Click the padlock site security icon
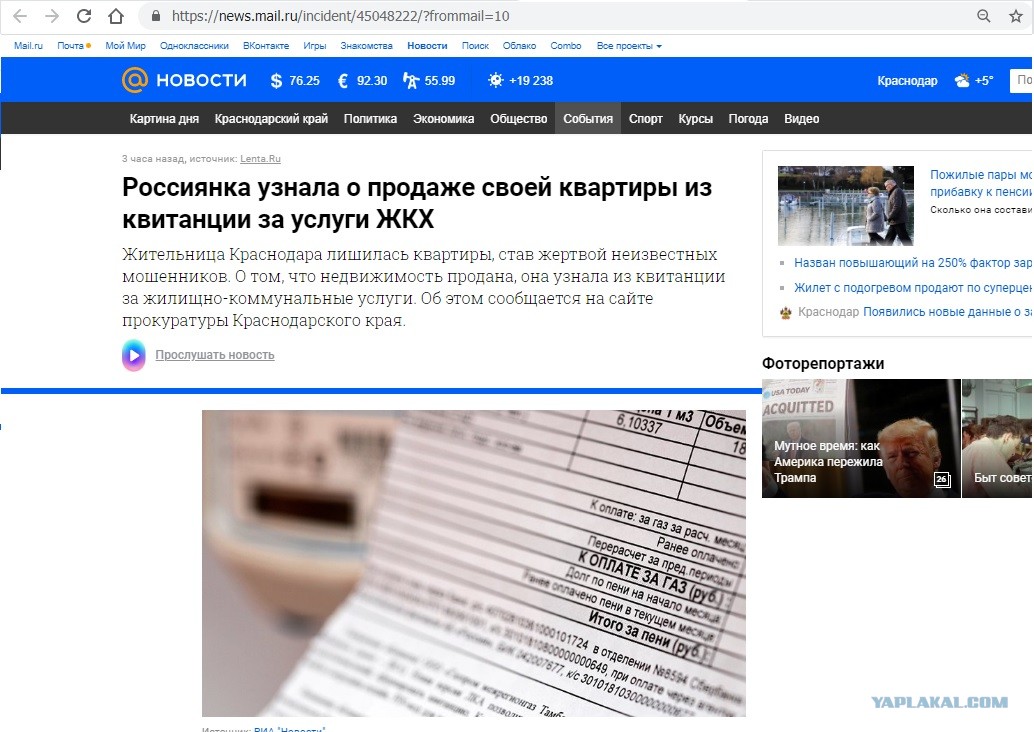Image resolution: width=1034 pixels, height=732 pixels. [x=156, y=16]
